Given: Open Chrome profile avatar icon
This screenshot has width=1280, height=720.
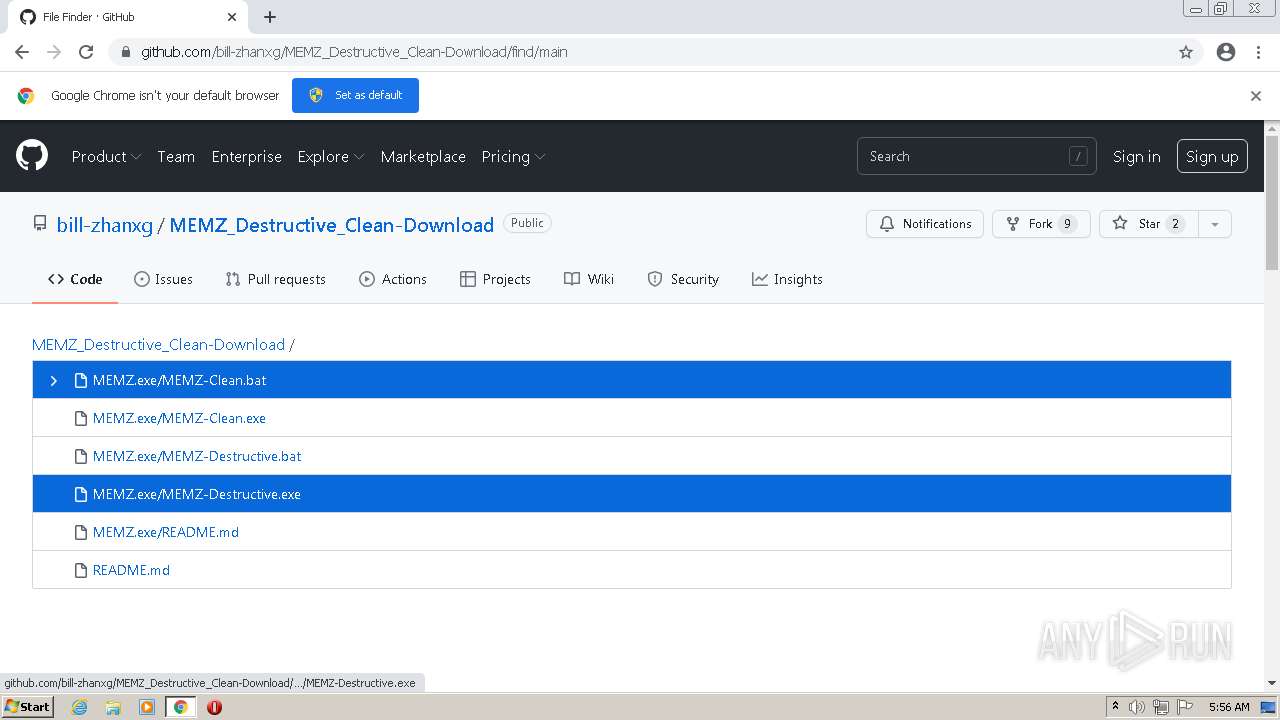Looking at the screenshot, I should pos(1226,52).
